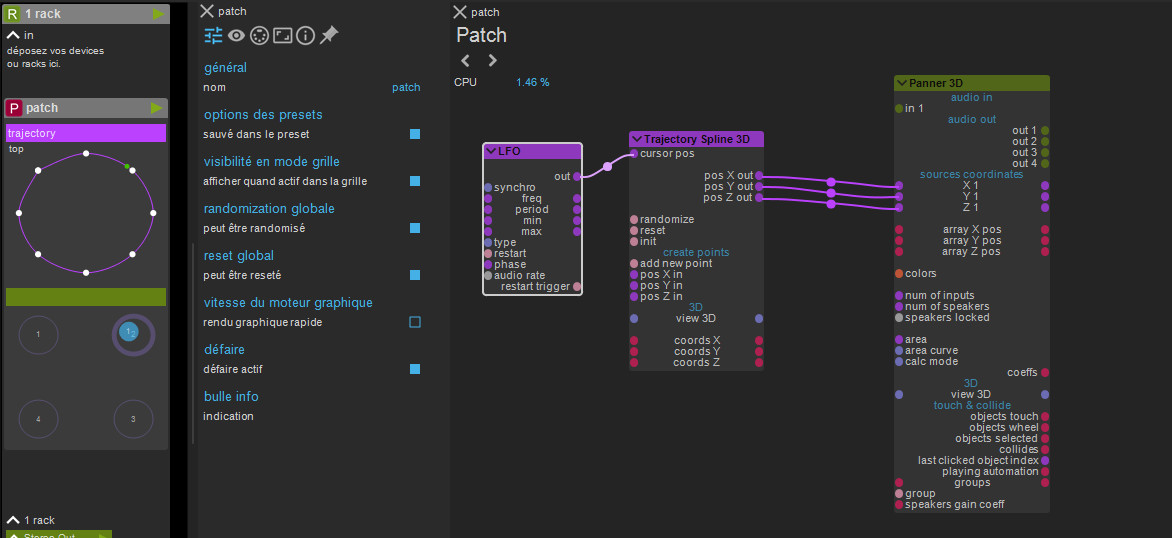
Task: Collapse the LFO module chevron
Action: [x=491, y=152]
